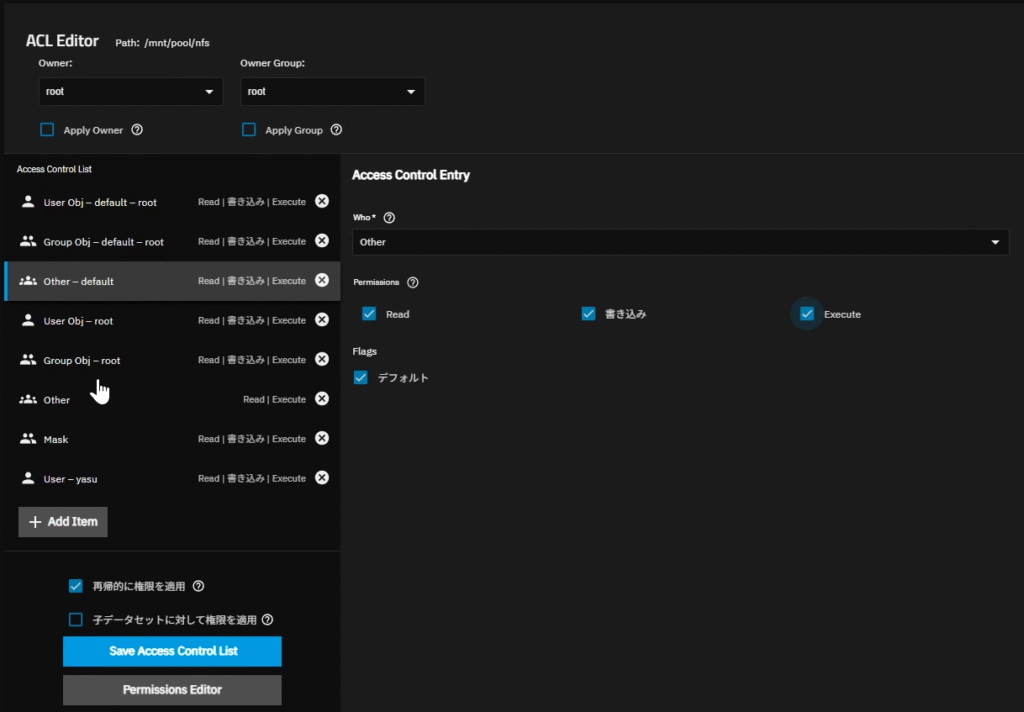Viewport: 1024px width, 712px height.
Task: Enable the Apply Group checkbox
Action: [249, 129]
